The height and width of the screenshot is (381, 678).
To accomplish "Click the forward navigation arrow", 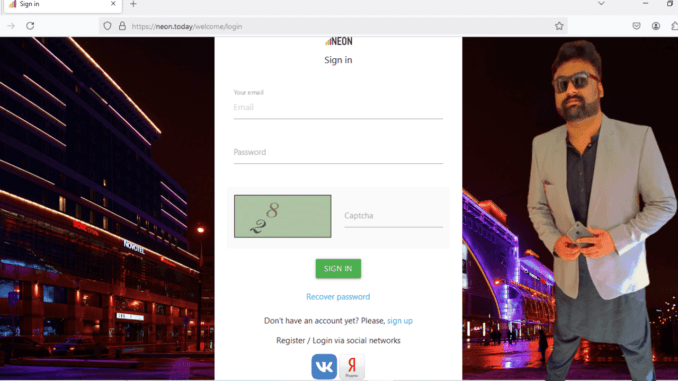I will (11, 26).
